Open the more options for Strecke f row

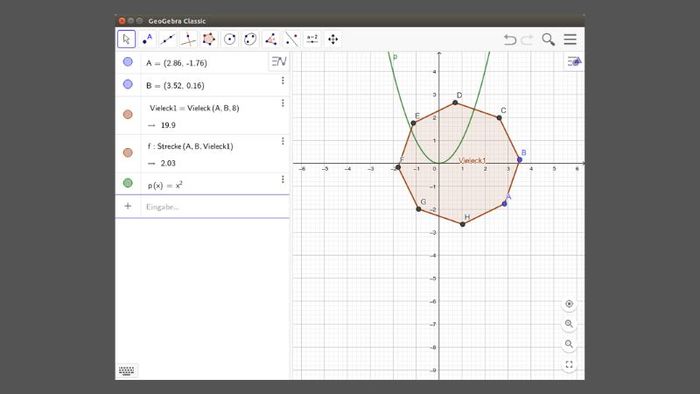coord(283,141)
